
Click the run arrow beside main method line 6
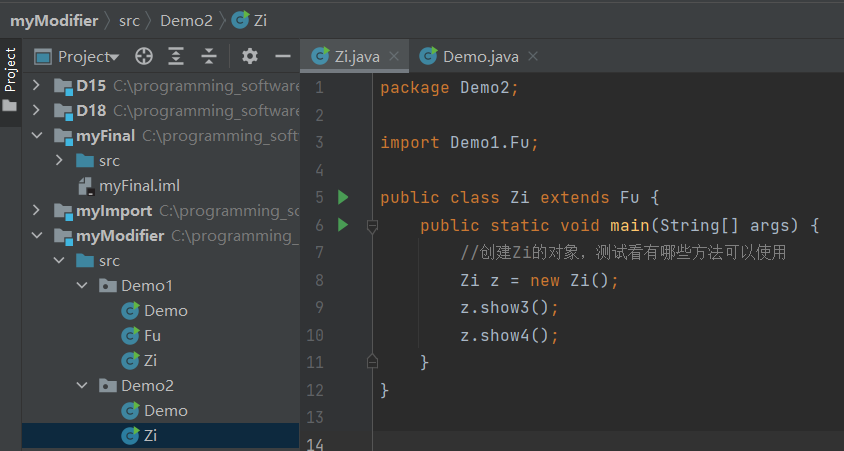click(343, 224)
